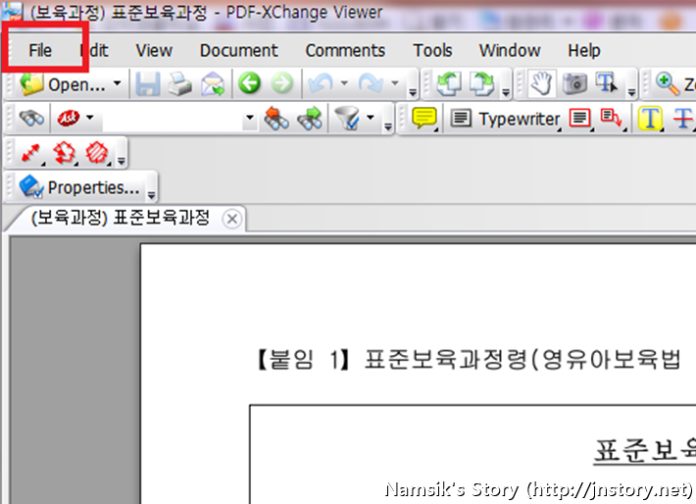The height and width of the screenshot is (504, 696).
Task: Toggle the Strikeout text tool
Action: point(684,119)
